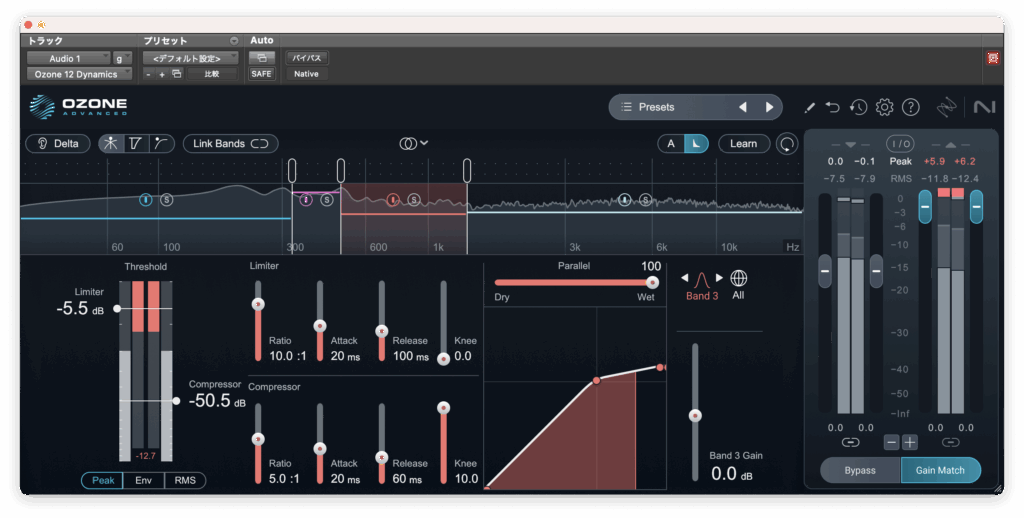Open the undo history clock icon

[x=858, y=107]
